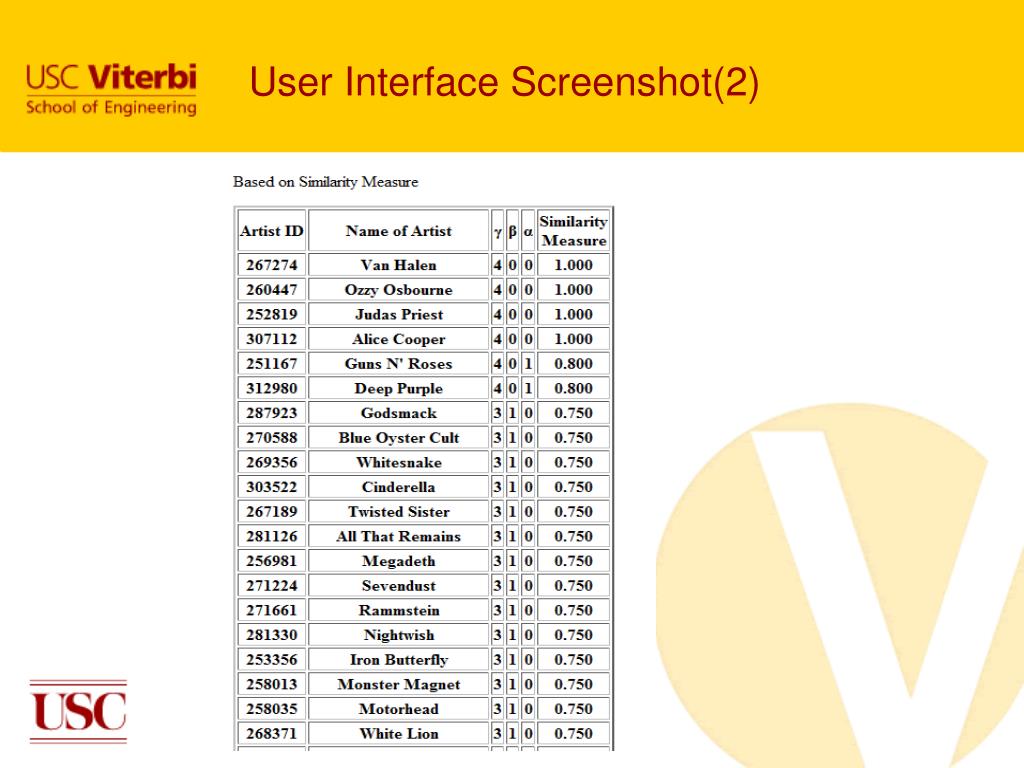Click artist ID 287923
1024x768 pixels.
point(272,413)
